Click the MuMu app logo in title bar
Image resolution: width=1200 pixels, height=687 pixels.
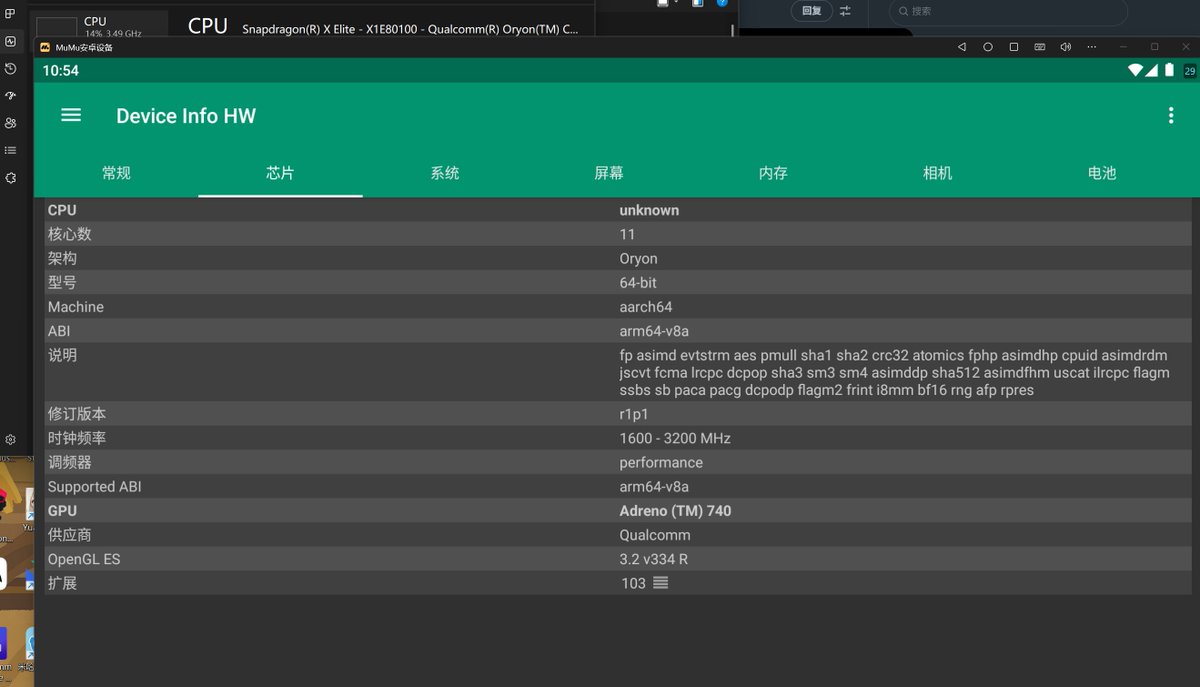click(x=45, y=47)
